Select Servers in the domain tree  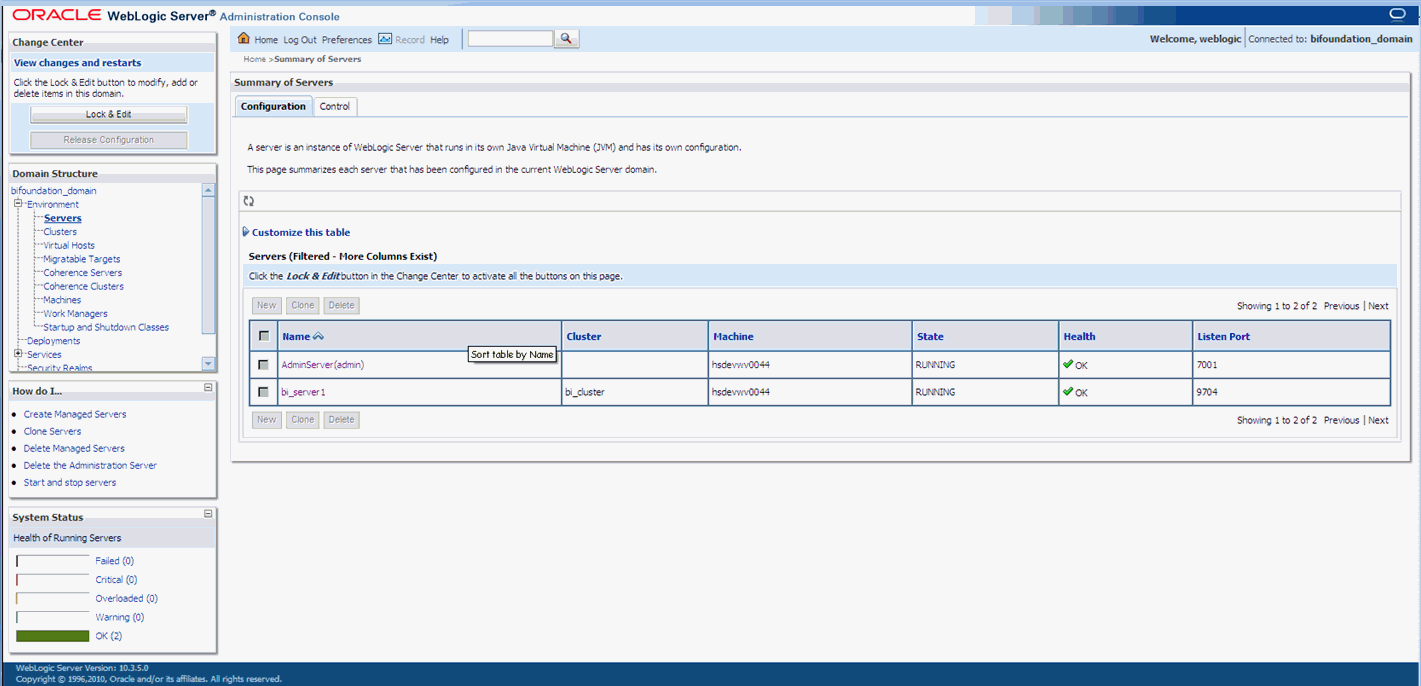point(63,218)
